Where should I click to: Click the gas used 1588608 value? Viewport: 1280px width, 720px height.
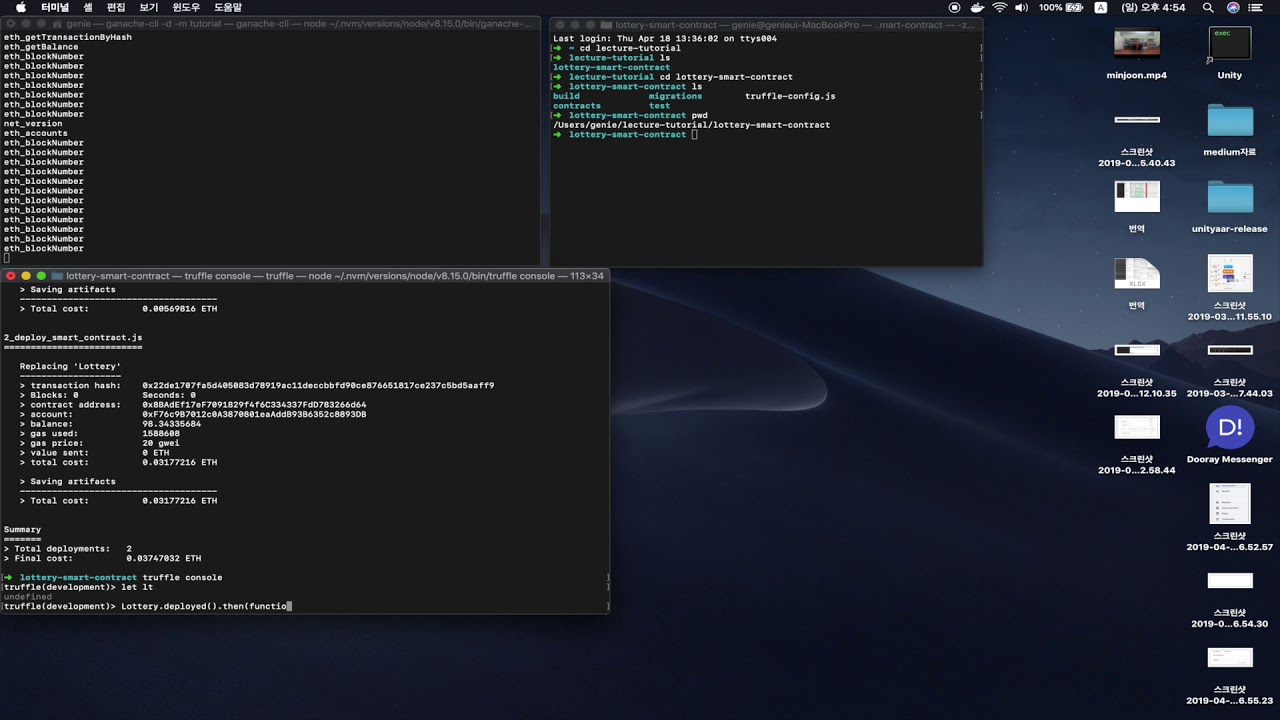161,434
